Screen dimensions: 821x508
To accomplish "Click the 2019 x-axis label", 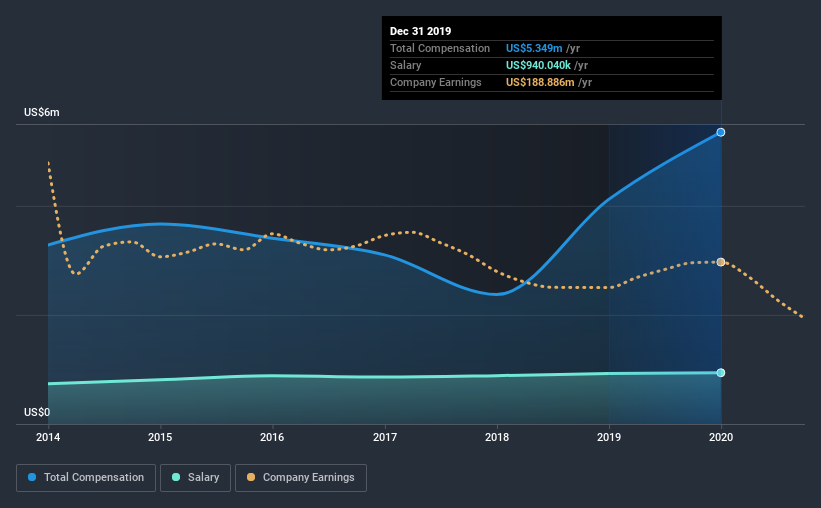I will [609, 437].
